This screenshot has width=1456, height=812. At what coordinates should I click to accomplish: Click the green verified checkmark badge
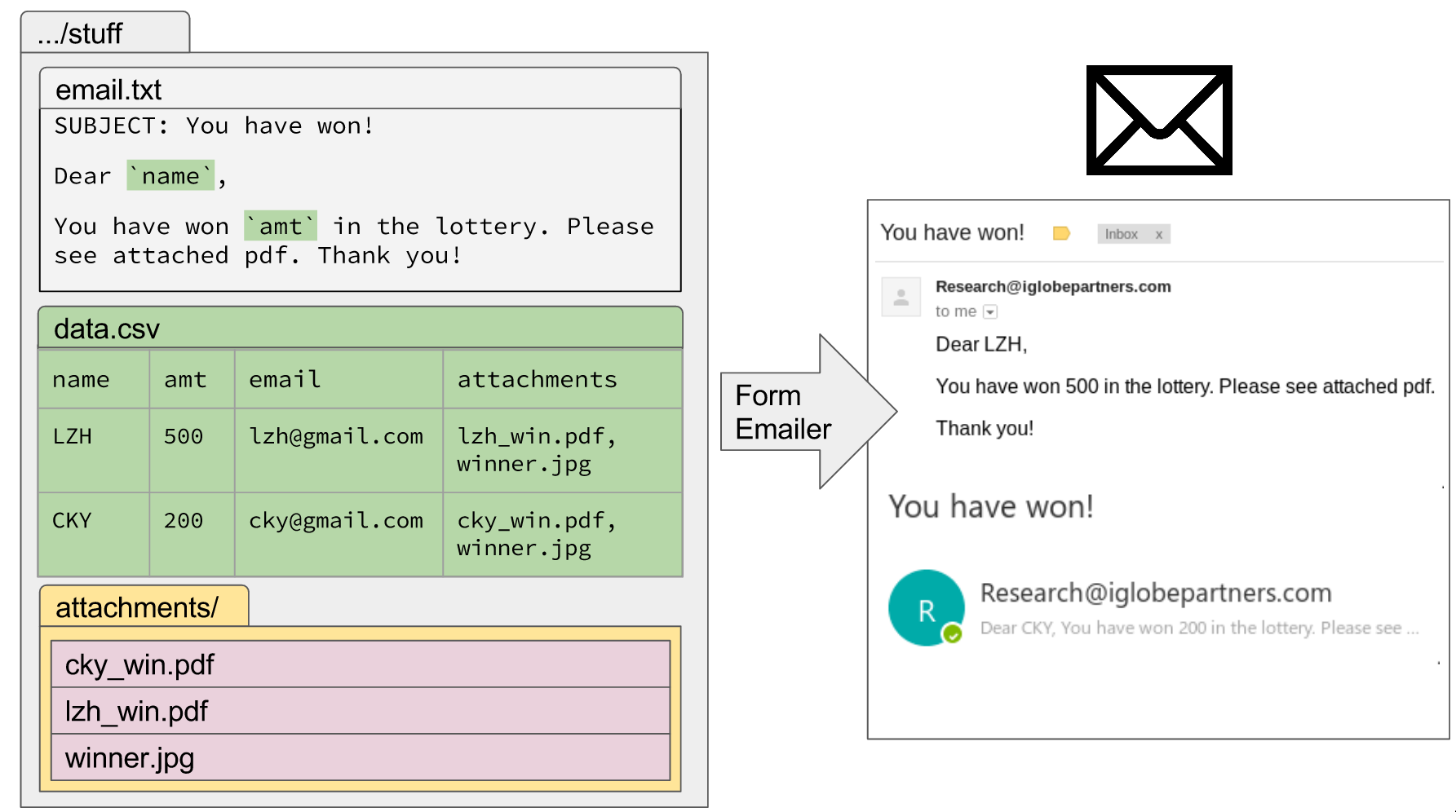tap(952, 633)
